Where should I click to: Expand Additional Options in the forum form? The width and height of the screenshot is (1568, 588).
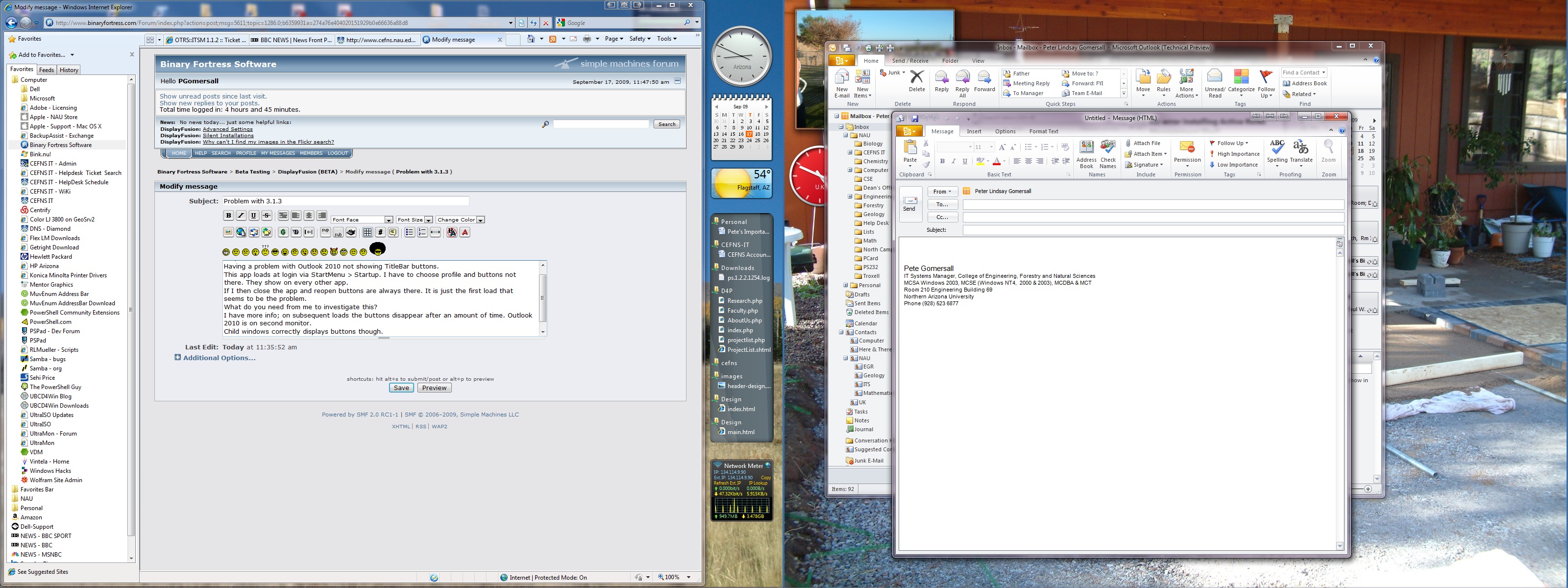pyautogui.click(x=219, y=358)
